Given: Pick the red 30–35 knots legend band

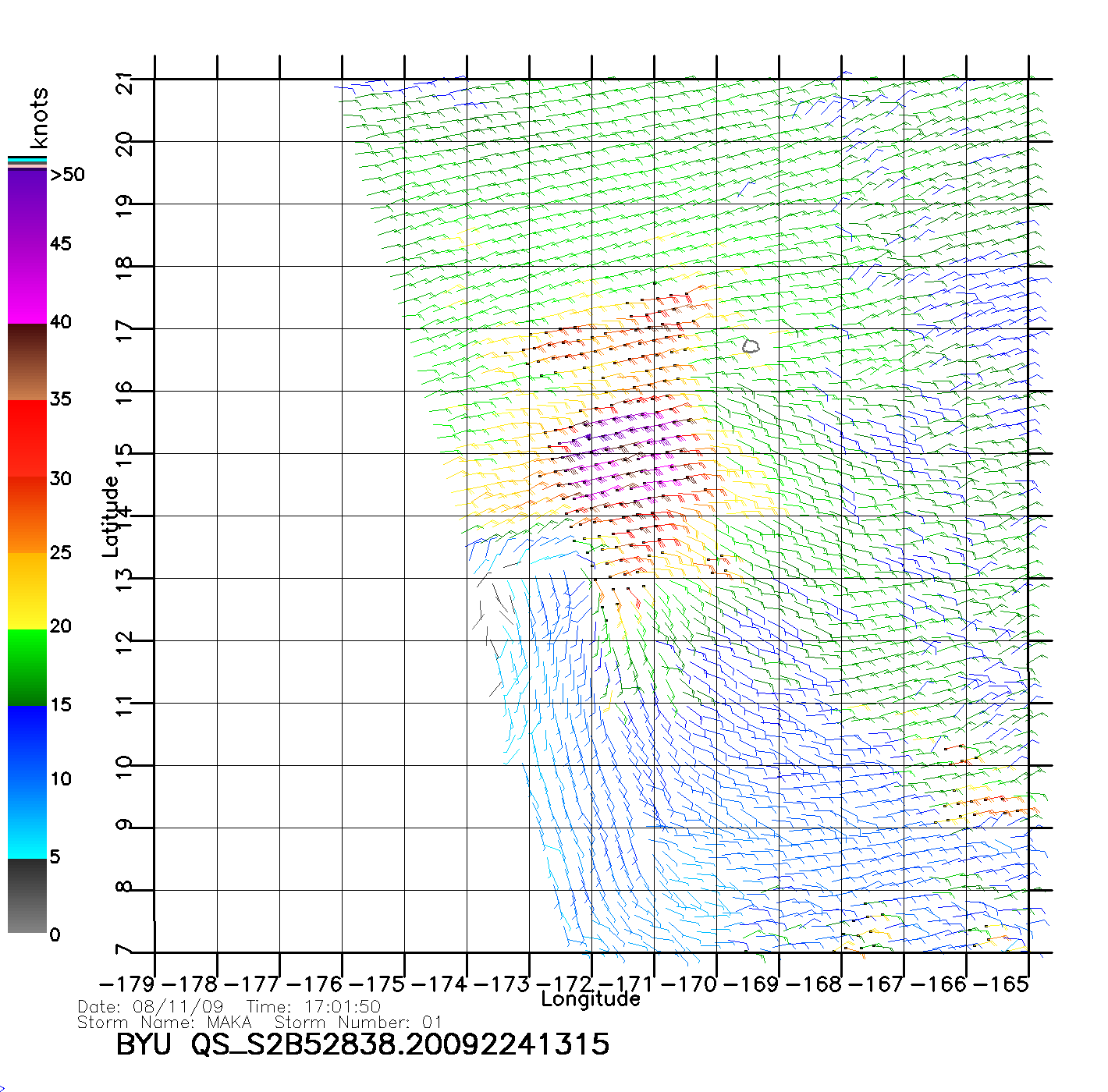Looking at the screenshot, I should [x=27, y=438].
